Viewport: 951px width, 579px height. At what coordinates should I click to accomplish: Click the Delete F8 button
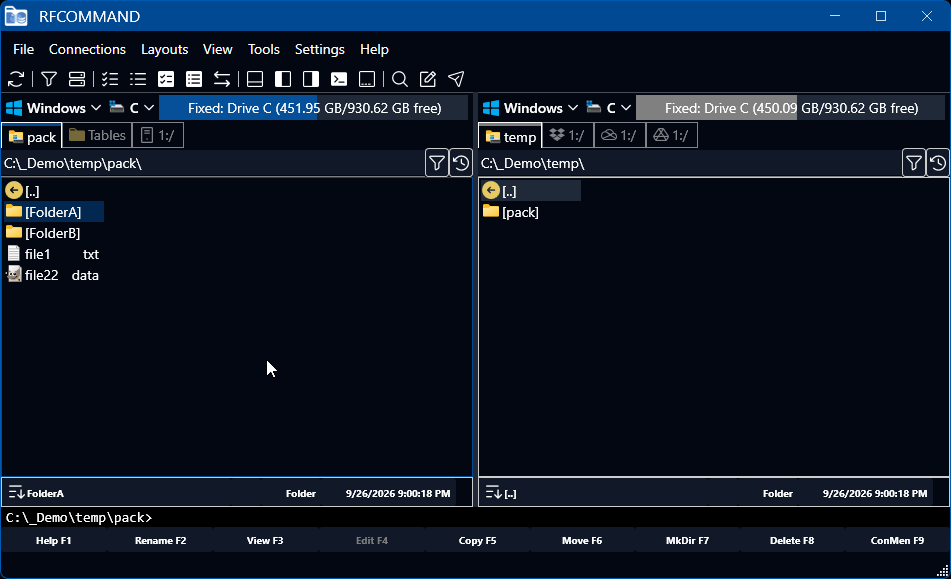tap(792, 540)
